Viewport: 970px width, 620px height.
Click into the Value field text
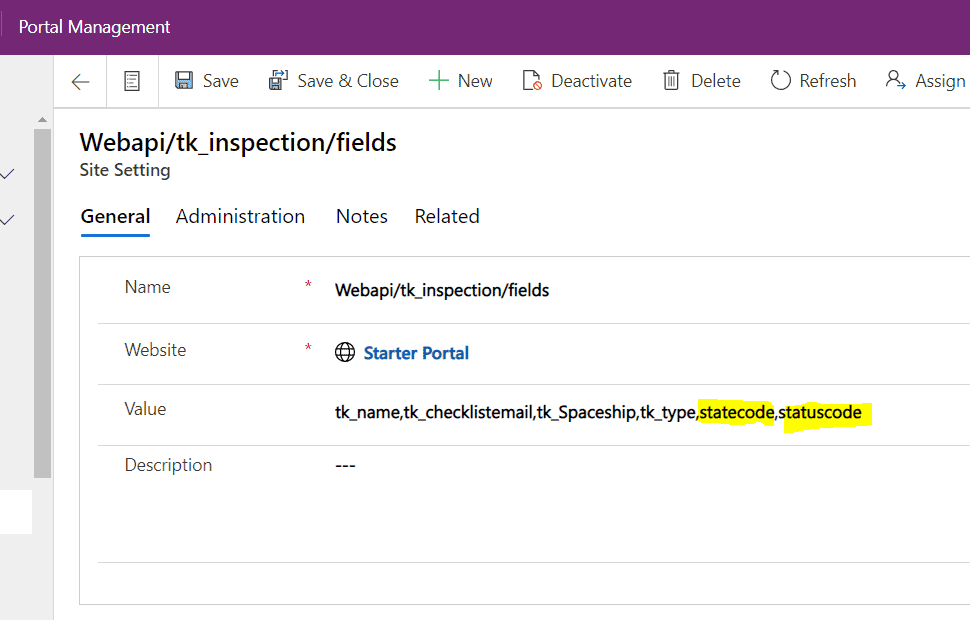(597, 412)
